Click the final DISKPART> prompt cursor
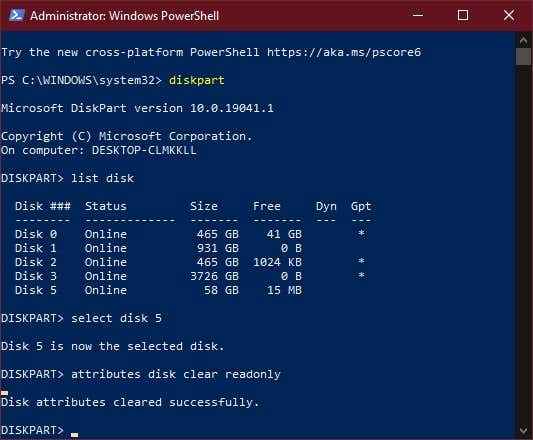This screenshot has width=533, height=440. (x=75, y=434)
